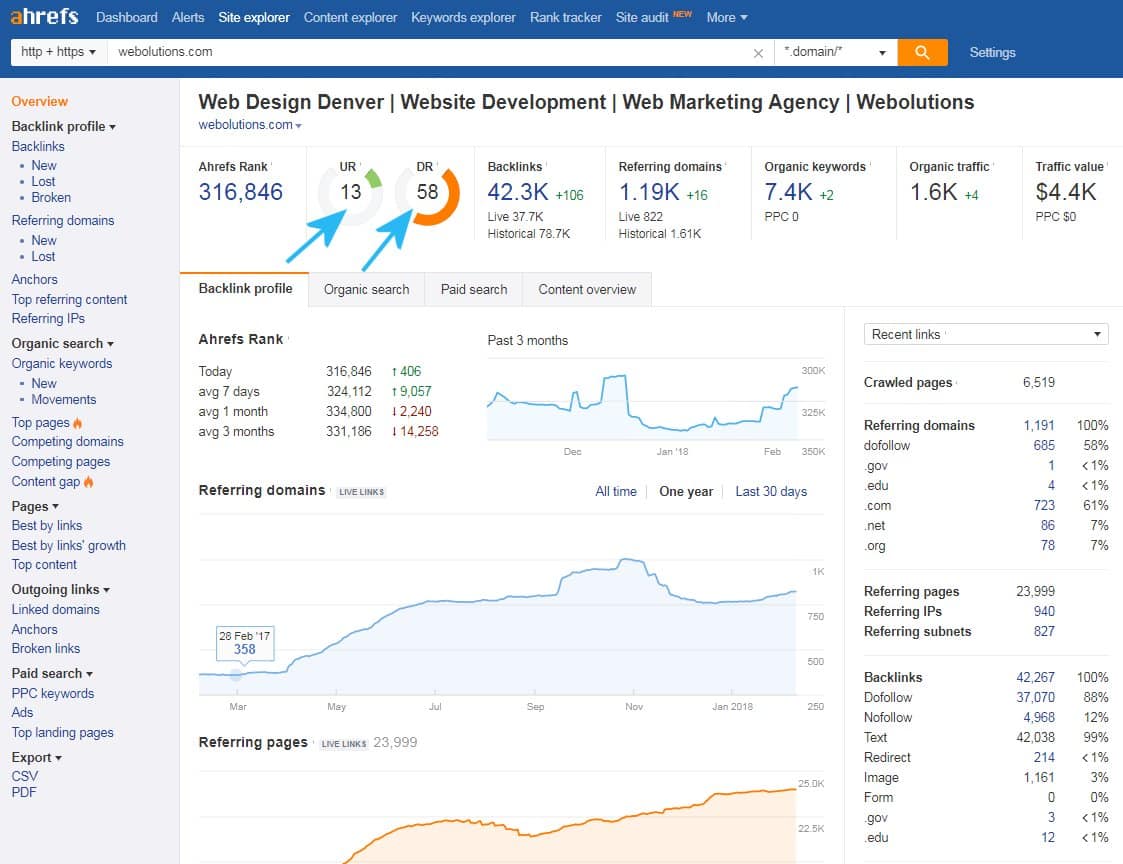Image resolution: width=1123 pixels, height=864 pixels.
Task: Open Rank tracker
Action: (566, 17)
